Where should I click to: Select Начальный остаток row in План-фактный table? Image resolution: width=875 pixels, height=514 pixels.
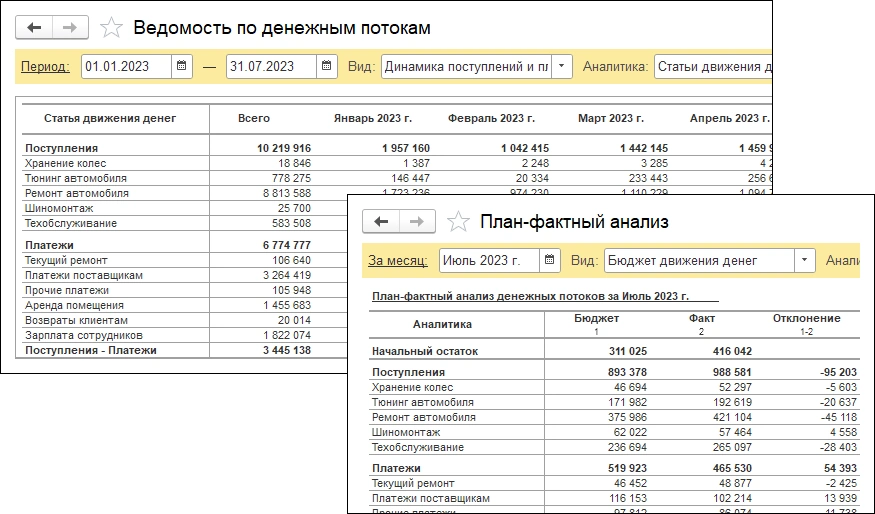click(424, 352)
